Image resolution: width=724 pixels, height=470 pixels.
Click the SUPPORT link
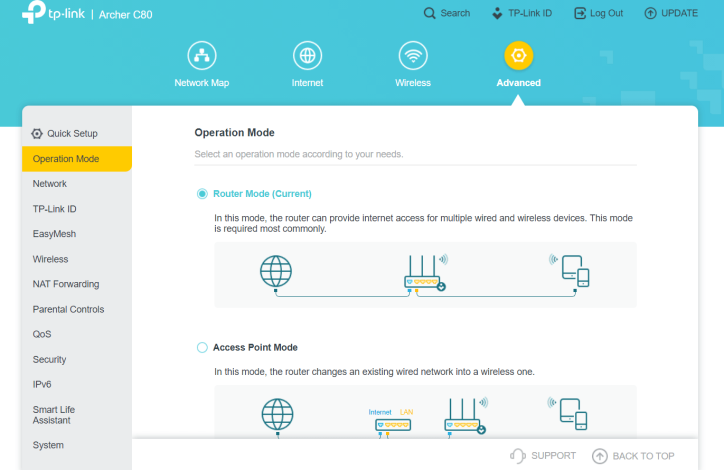tap(543, 456)
